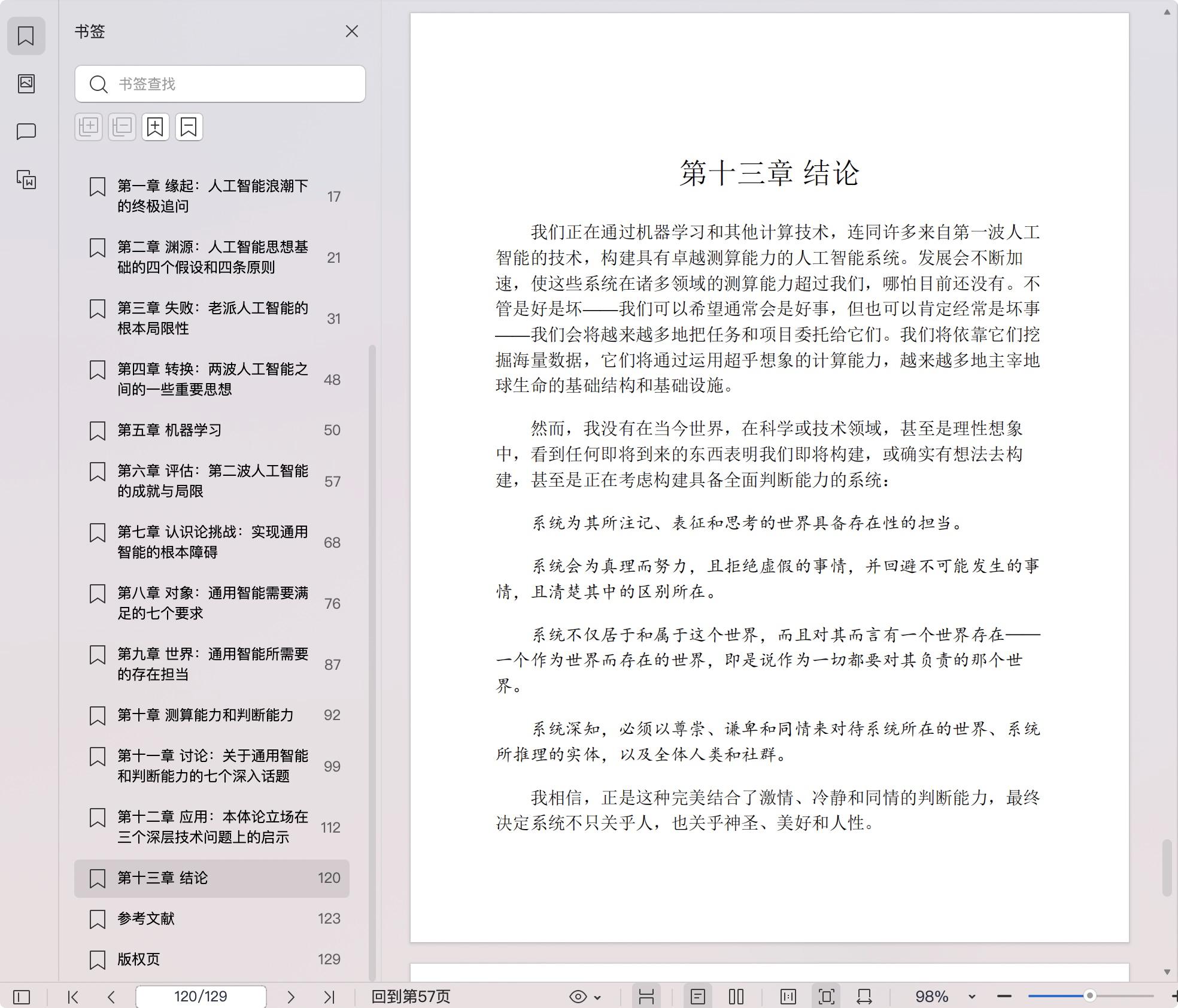The width and height of the screenshot is (1178, 1008).
Task: Delete the bookmark icon
Action: tap(189, 127)
